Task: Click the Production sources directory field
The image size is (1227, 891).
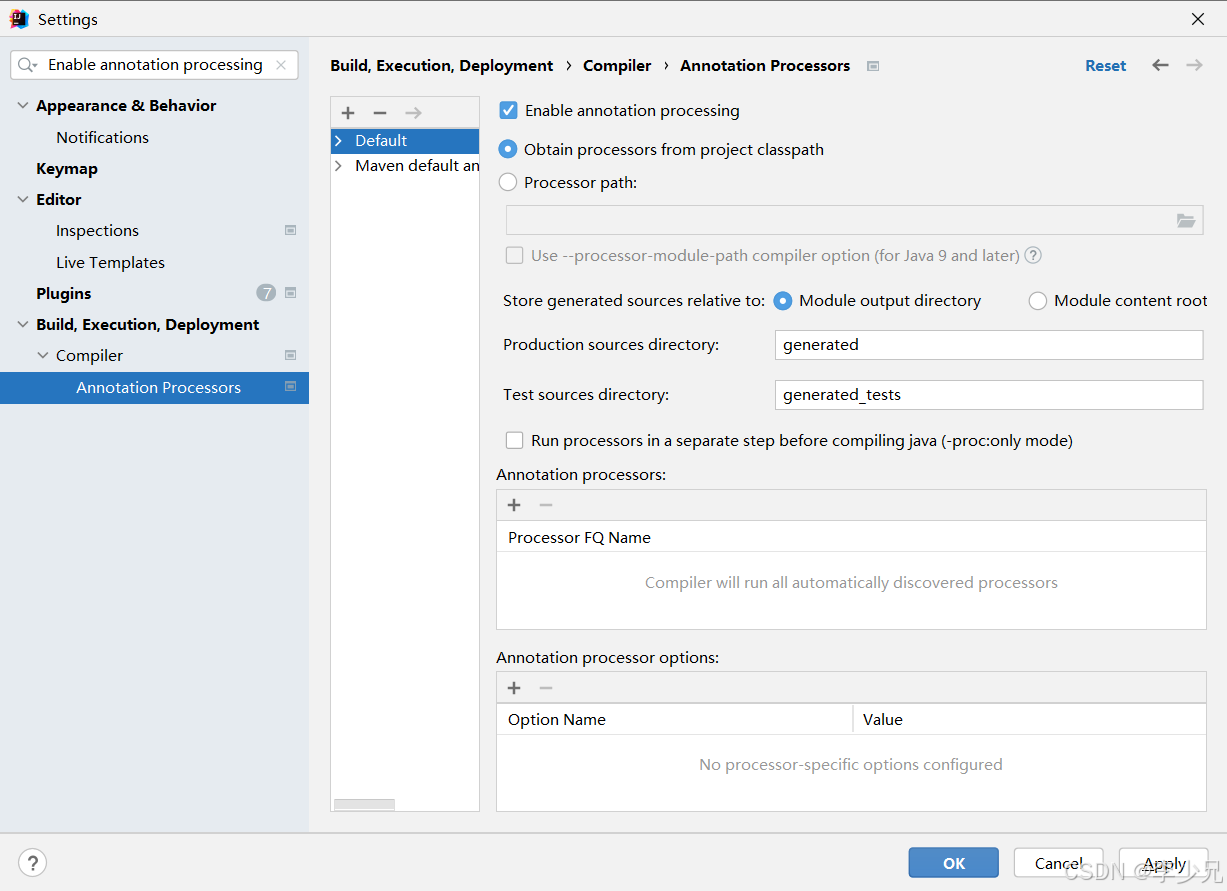Action: (x=989, y=345)
